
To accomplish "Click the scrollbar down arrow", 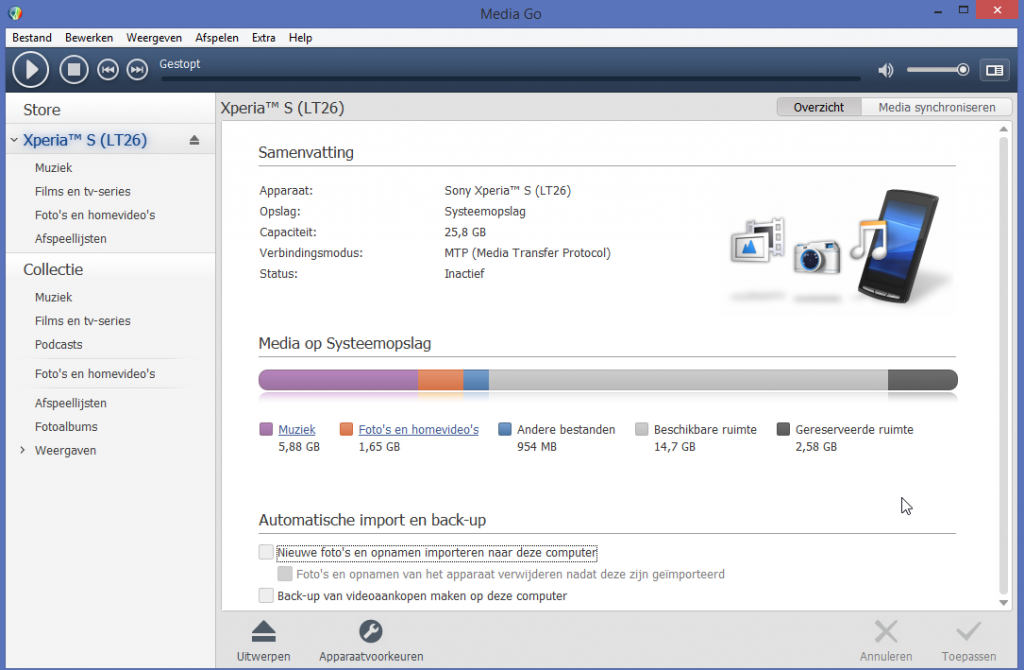I will (x=1004, y=603).
